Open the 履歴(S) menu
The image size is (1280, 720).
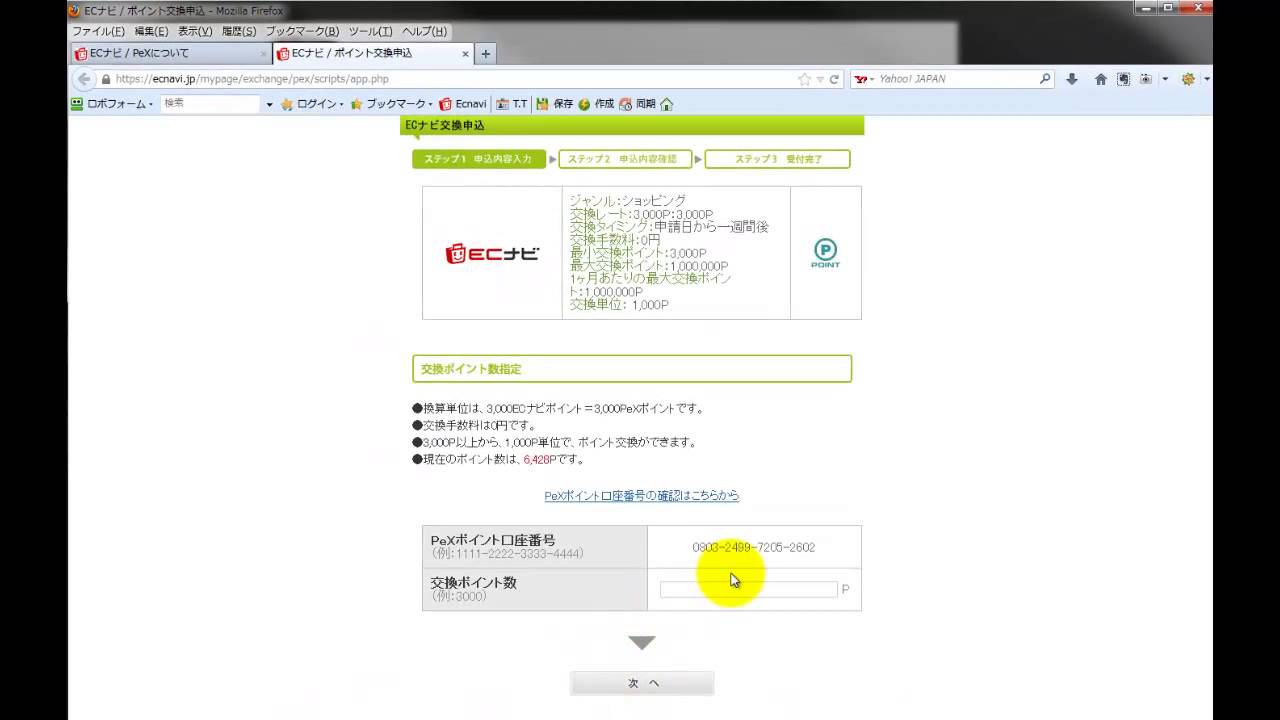tap(239, 32)
